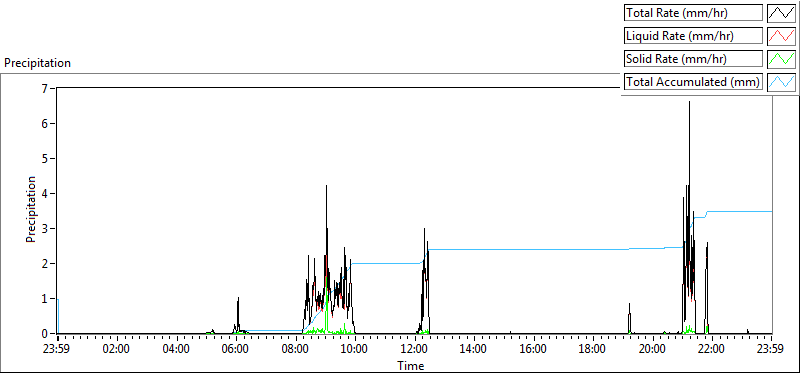
Task: Click the 10:00 time axis tick label
Action: click(355, 350)
